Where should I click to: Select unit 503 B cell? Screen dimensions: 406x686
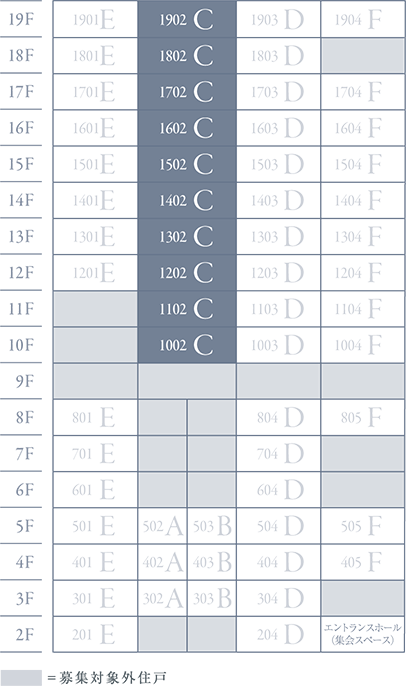pyautogui.click(x=212, y=526)
